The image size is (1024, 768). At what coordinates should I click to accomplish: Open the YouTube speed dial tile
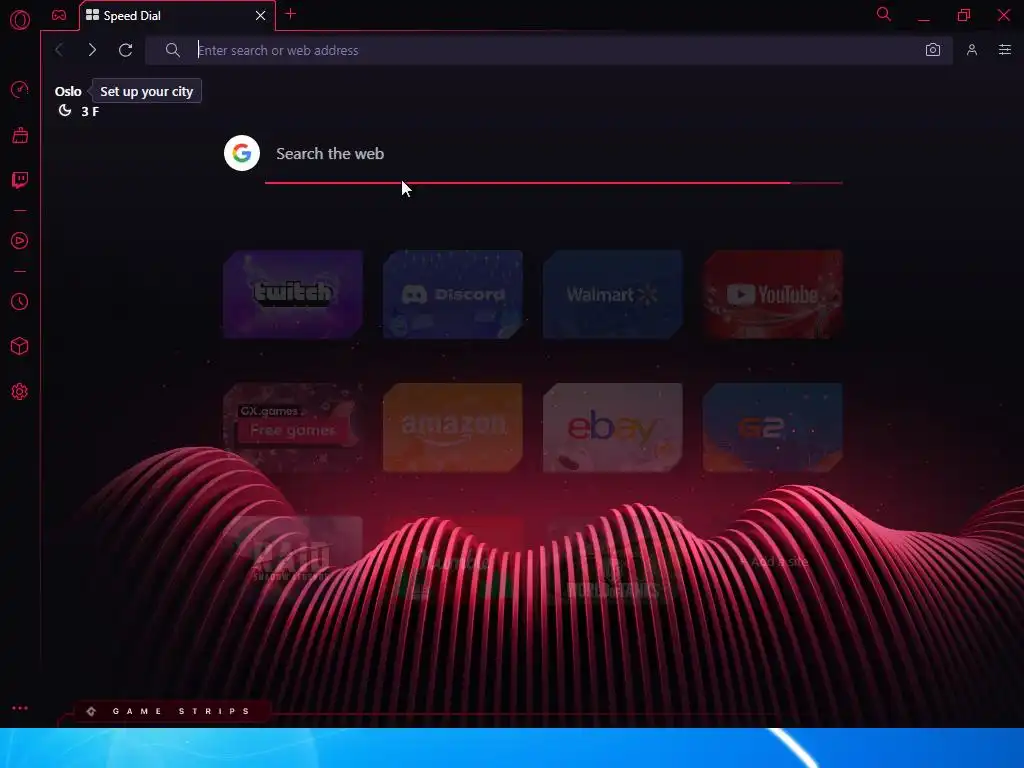[773, 295]
